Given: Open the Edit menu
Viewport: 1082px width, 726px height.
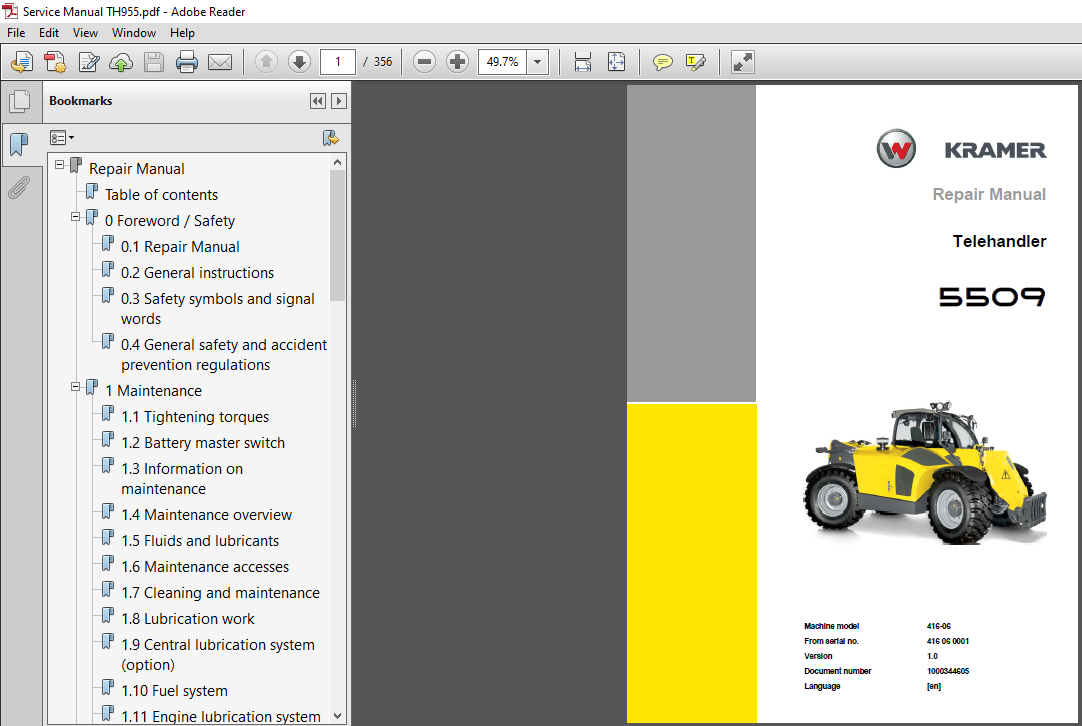Looking at the screenshot, I should [x=49, y=32].
